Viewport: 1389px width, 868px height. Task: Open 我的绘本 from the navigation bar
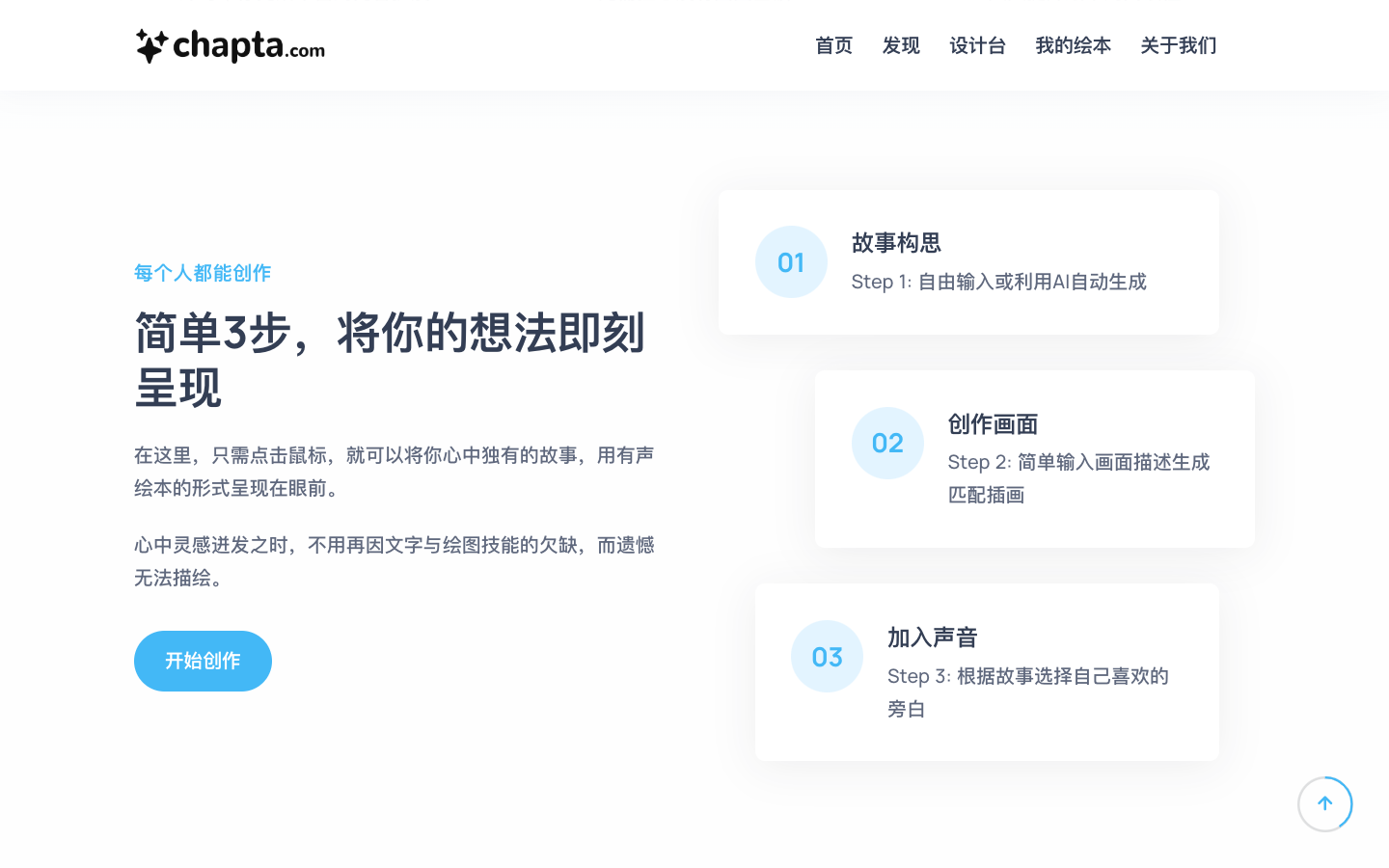pos(1073,45)
